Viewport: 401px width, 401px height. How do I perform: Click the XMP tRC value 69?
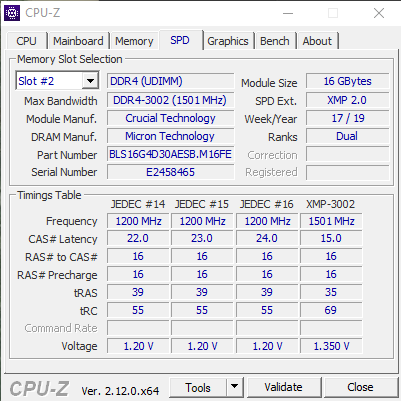pyautogui.click(x=331, y=310)
